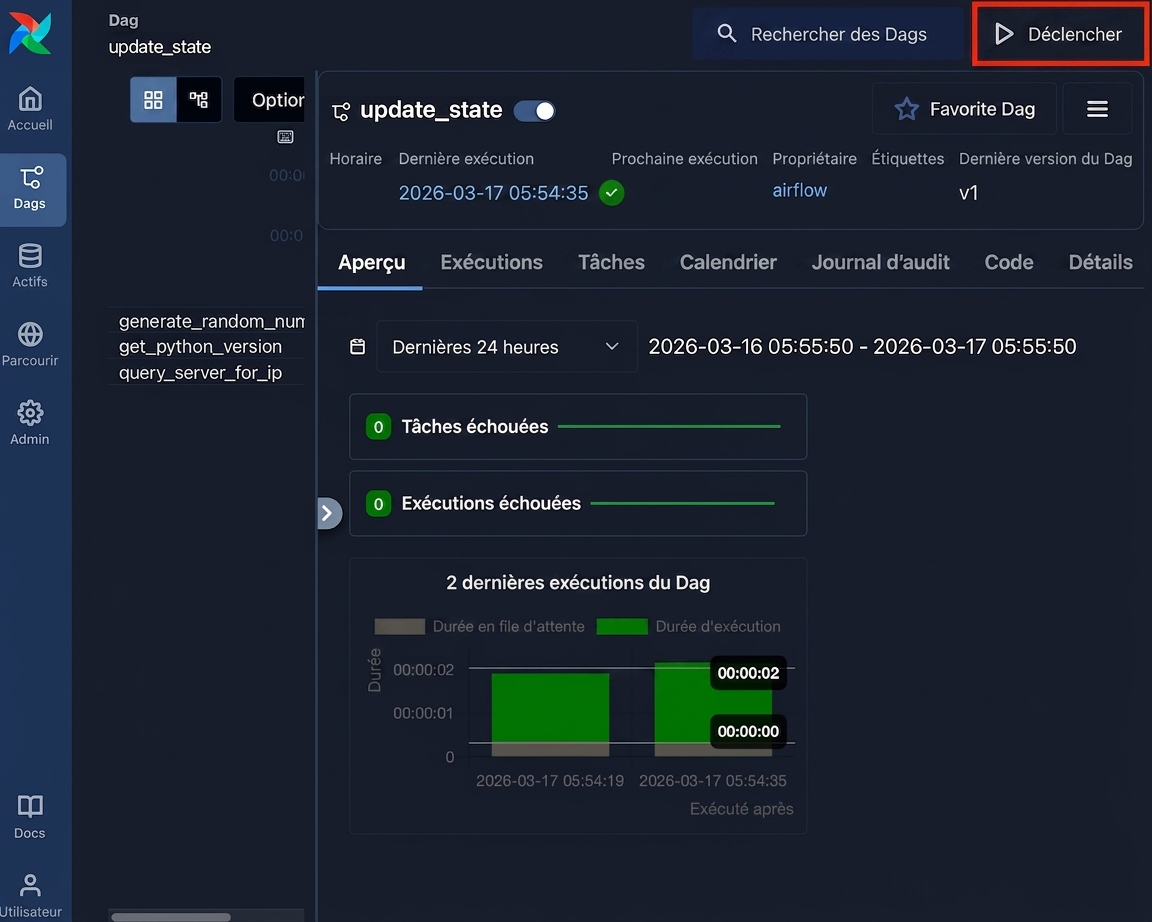This screenshot has width=1152, height=922.
Task: Open the Options dropdown button
Action: [x=270, y=99]
